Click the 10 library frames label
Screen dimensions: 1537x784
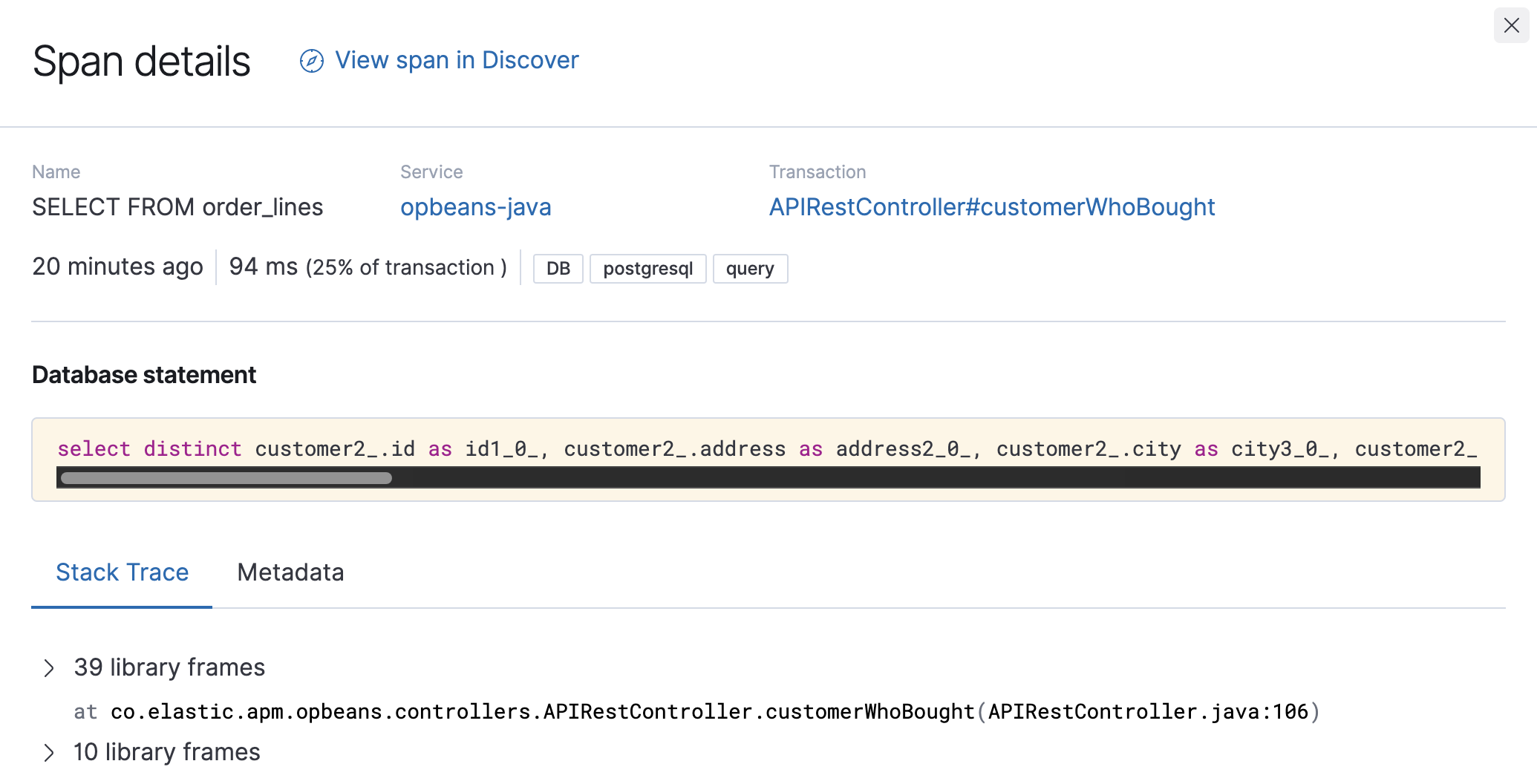point(167,752)
